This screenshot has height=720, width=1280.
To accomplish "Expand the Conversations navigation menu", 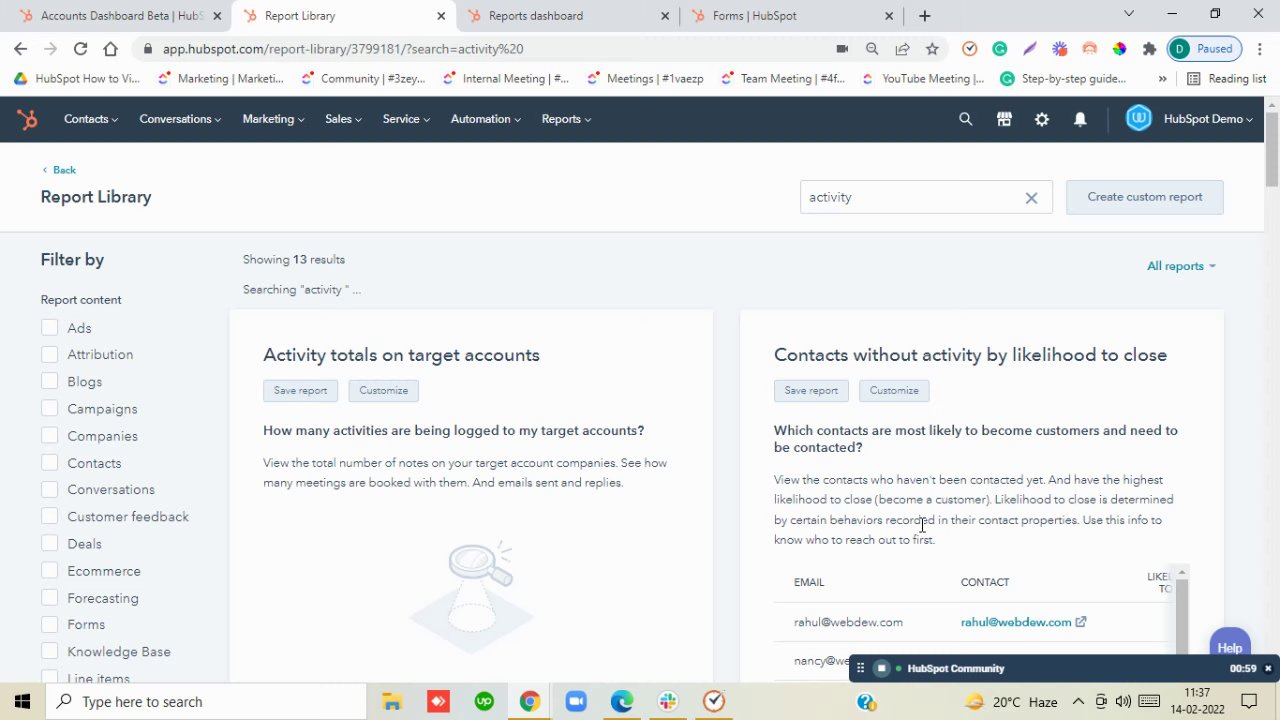I will click(180, 119).
